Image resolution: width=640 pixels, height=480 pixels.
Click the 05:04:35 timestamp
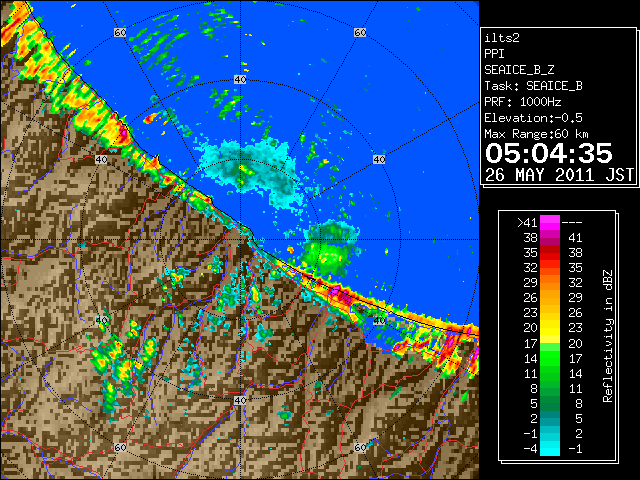549,153
